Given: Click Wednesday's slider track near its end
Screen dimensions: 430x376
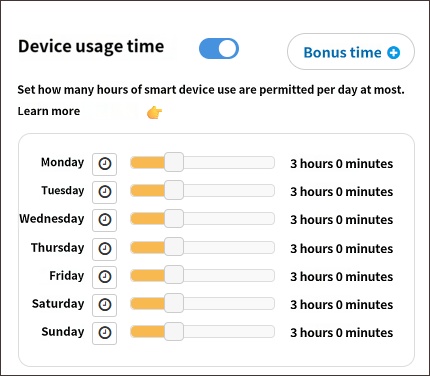Looking at the screenshot, I should point(267,219).
